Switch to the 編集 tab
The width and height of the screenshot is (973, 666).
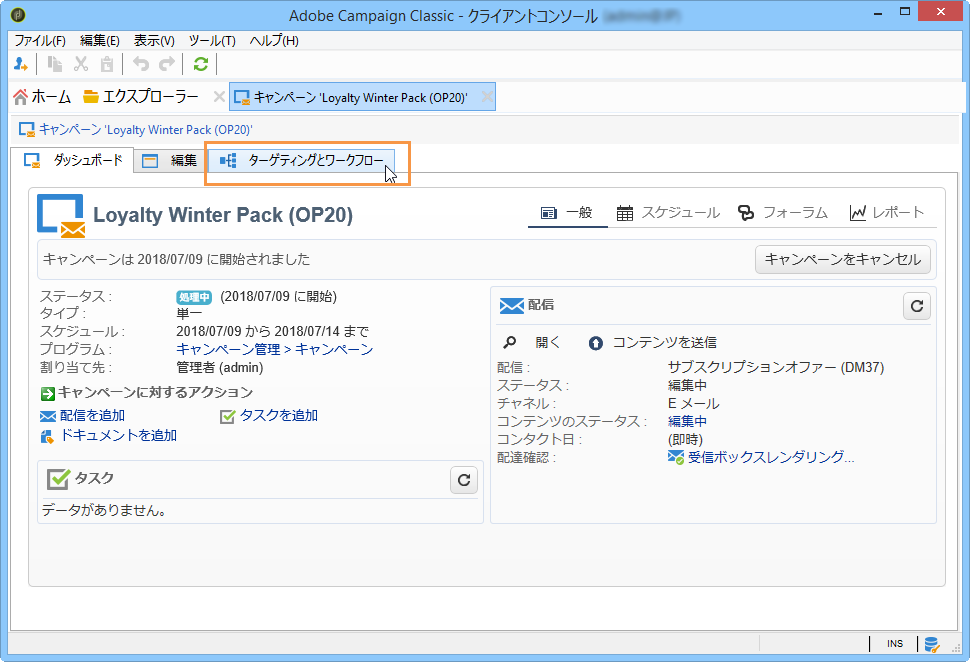tap(170, 161)
